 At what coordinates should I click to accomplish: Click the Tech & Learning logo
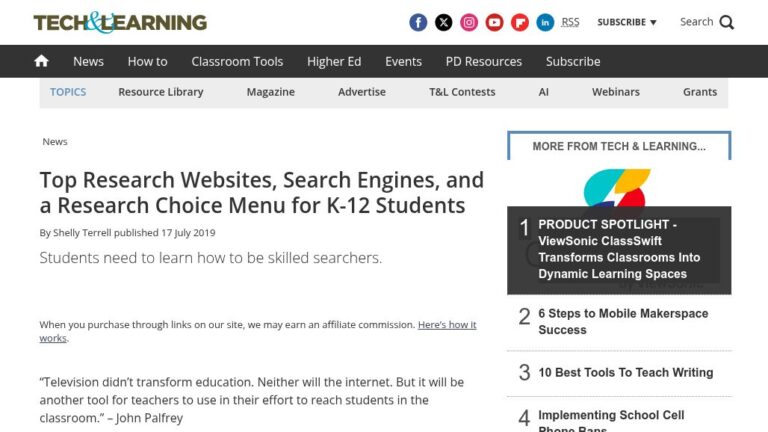point(120,23)
